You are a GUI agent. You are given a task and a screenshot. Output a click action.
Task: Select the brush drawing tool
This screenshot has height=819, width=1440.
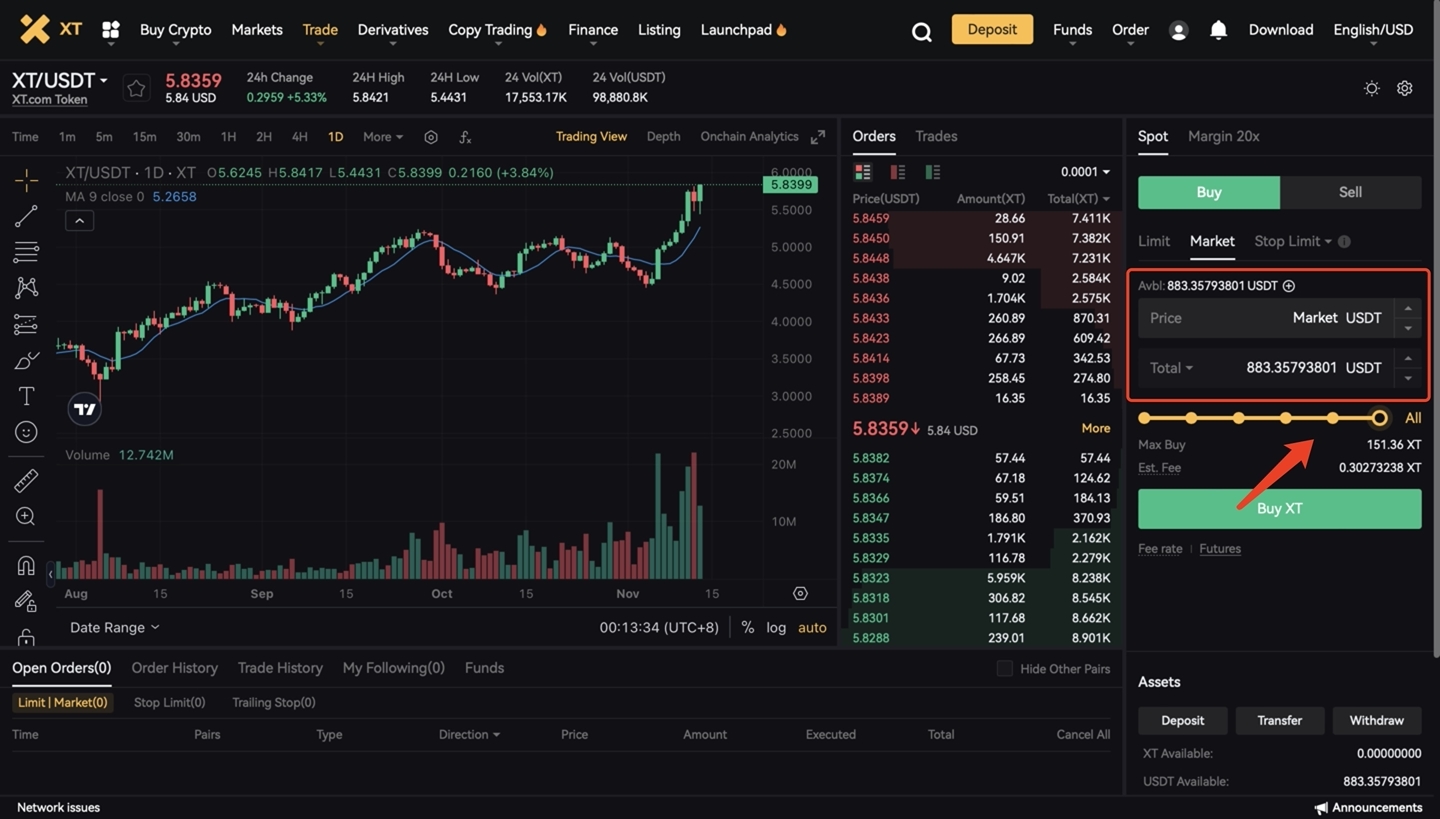coord(26,360)
